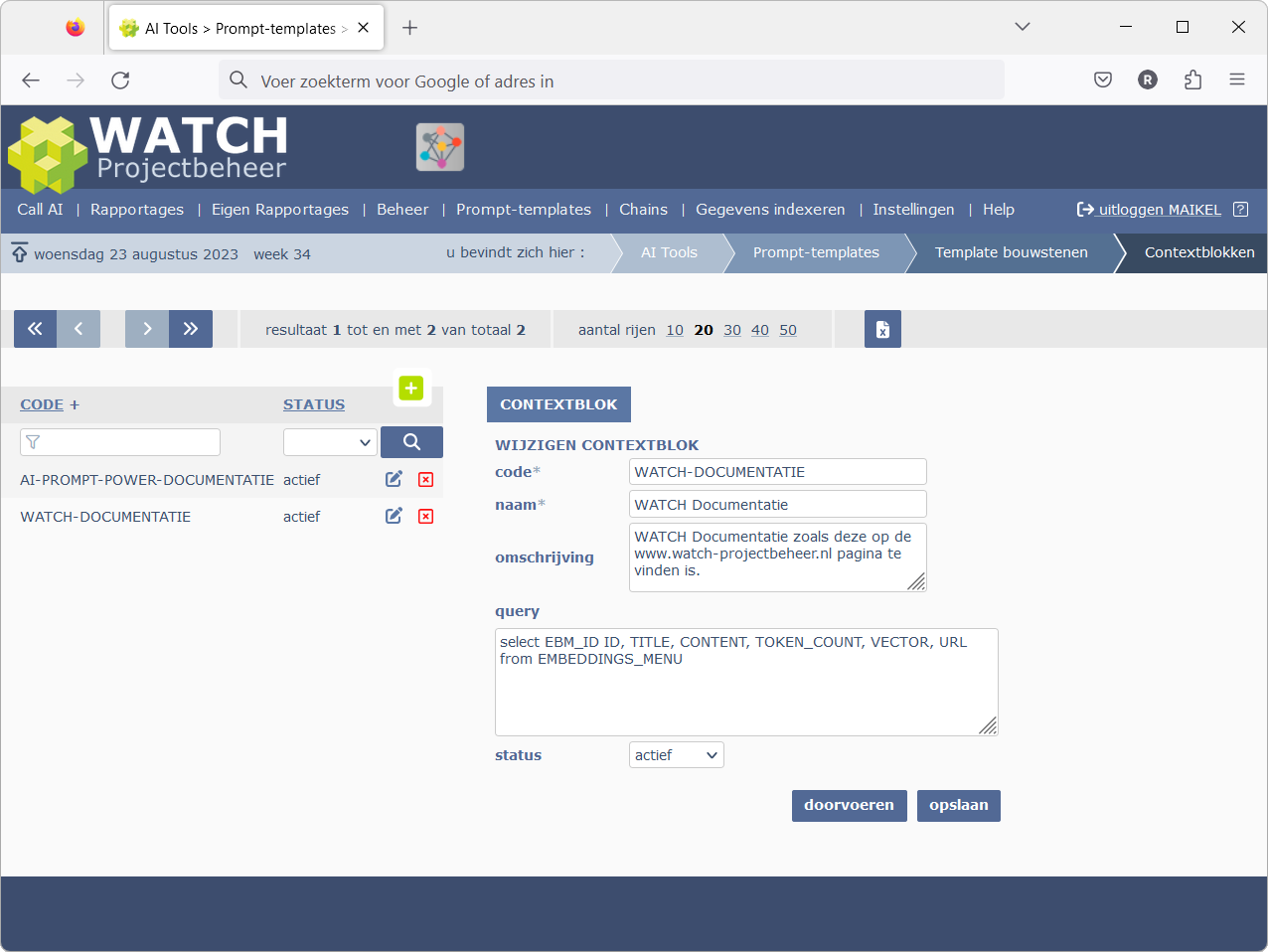Open the status filter dropdown

click(330, 442)
